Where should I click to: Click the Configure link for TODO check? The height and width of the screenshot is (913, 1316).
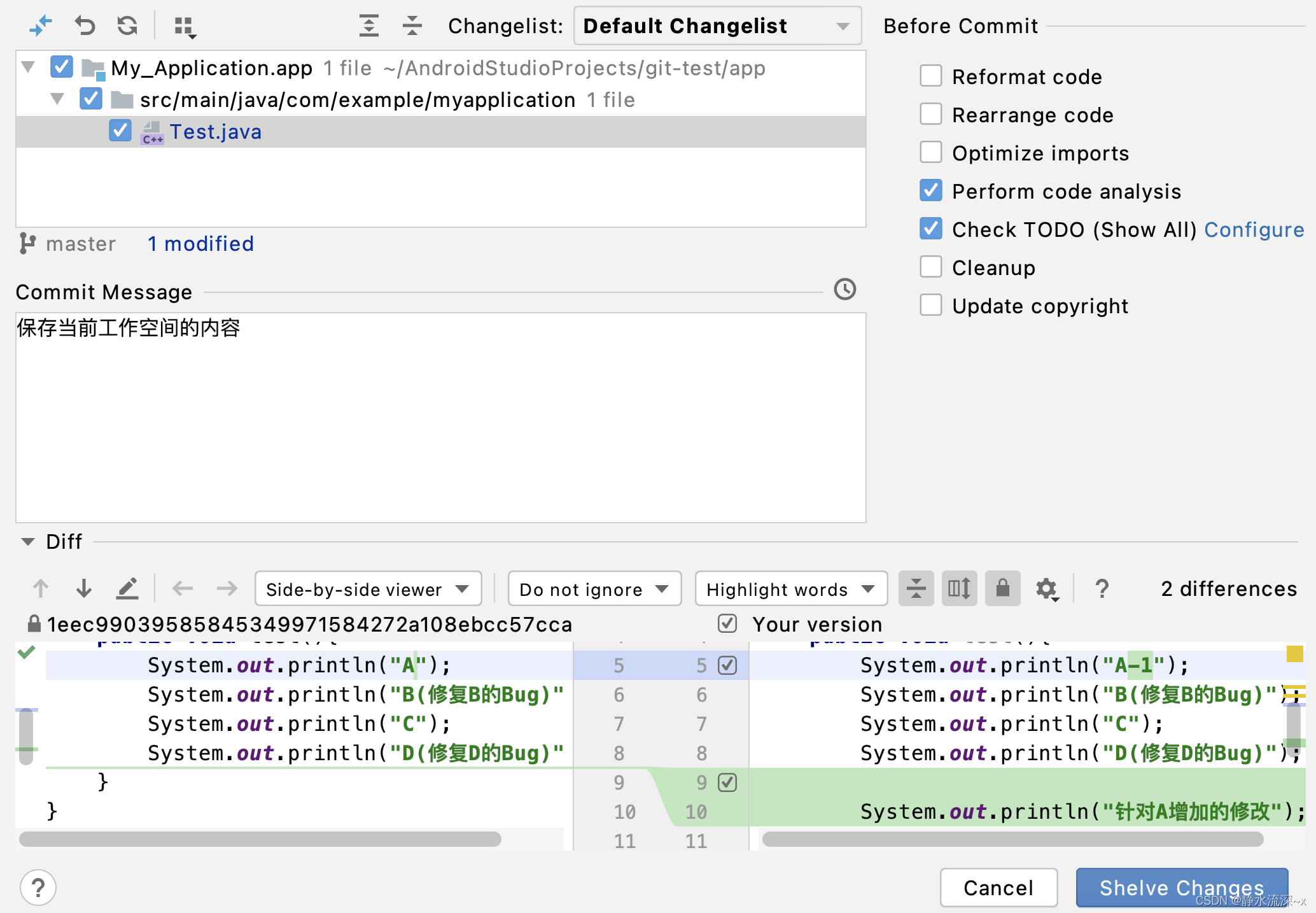(x=1254, y=229)
